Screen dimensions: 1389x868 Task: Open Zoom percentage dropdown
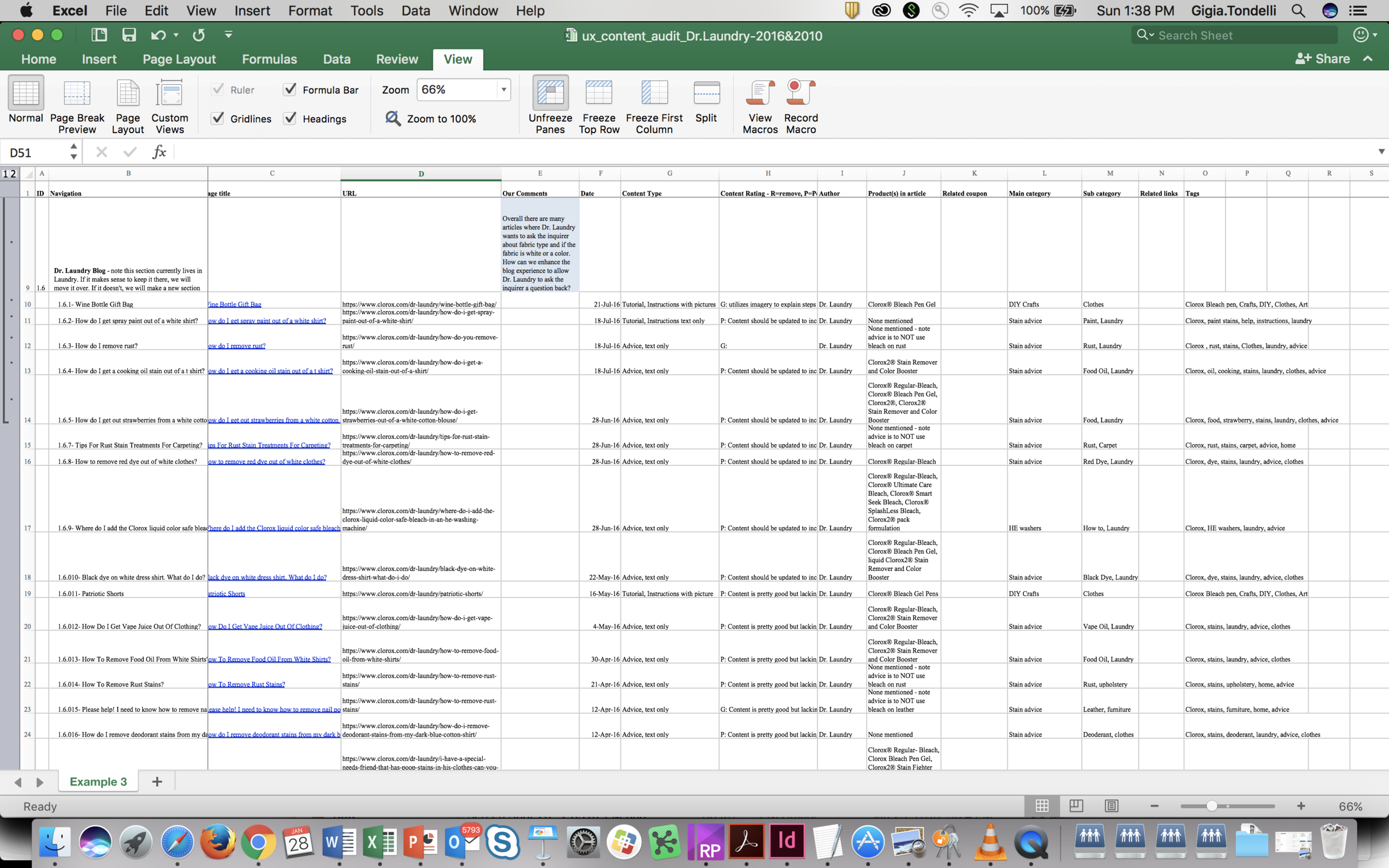(x=503, y=89)
